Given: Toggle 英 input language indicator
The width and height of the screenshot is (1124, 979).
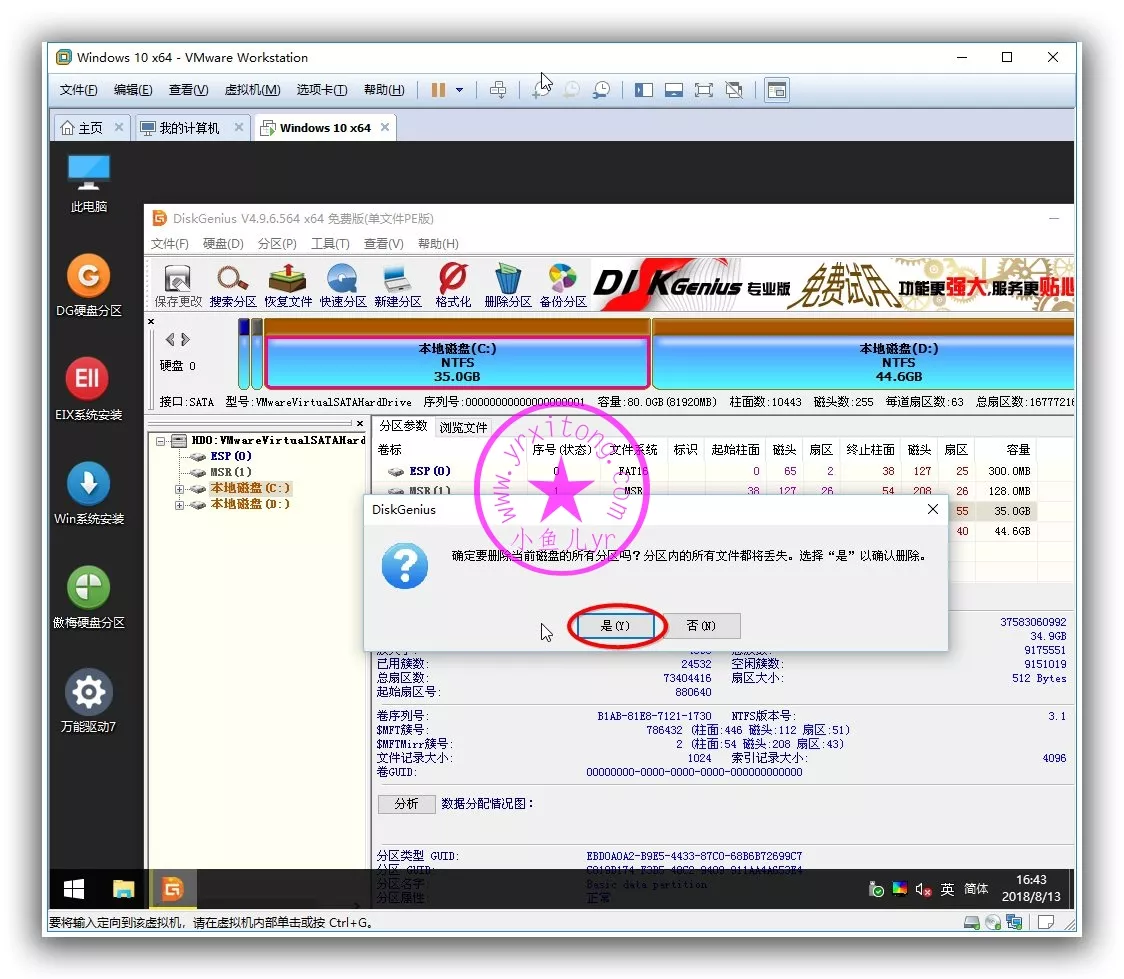Looking at the screenshot, I should click(x=947, y=889).
